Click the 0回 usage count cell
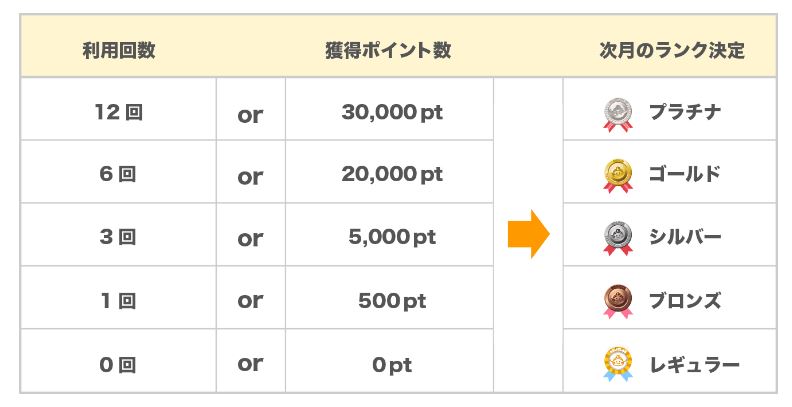The image size is (792, 407). (118, 364)
